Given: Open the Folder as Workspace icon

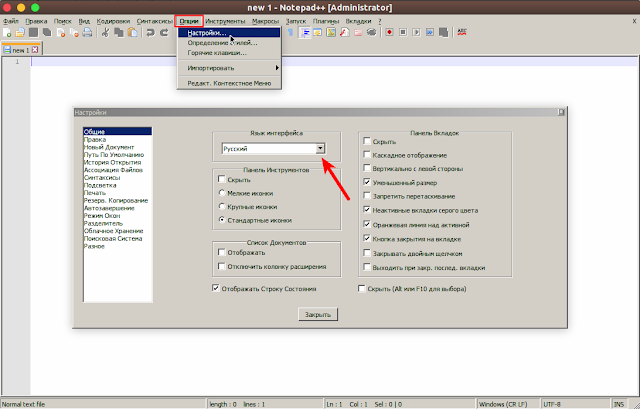Looking at the screenshot, I should 358,33.
